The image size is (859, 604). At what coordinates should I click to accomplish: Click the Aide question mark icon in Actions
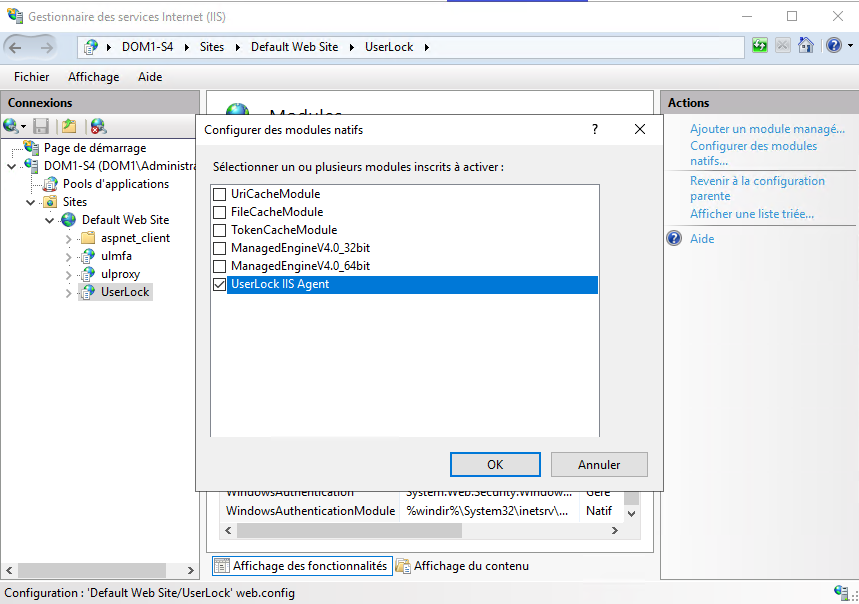pyautogui.click(x=674, y=238)
